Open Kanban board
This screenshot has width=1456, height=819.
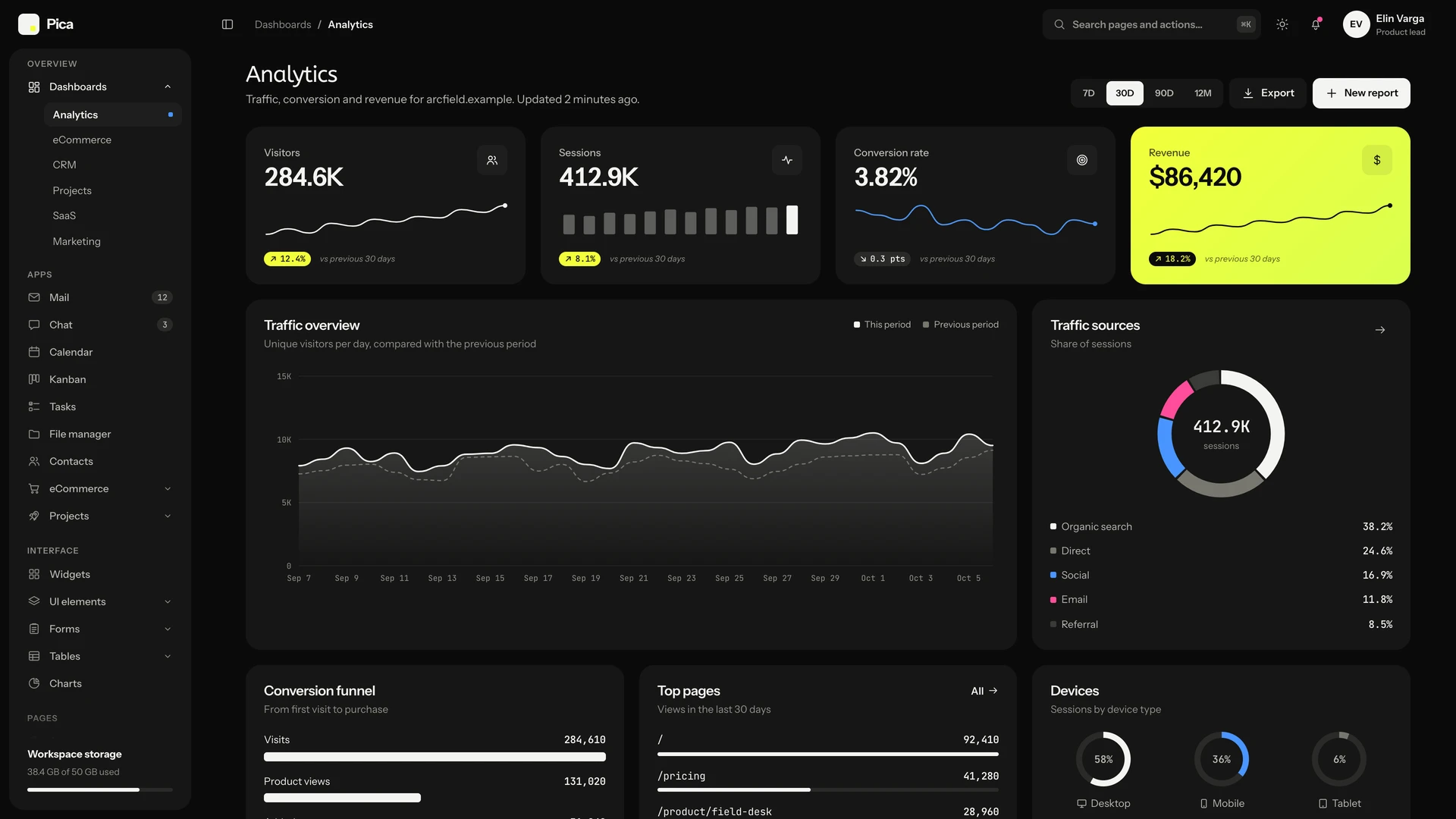(x=100, y=379)
